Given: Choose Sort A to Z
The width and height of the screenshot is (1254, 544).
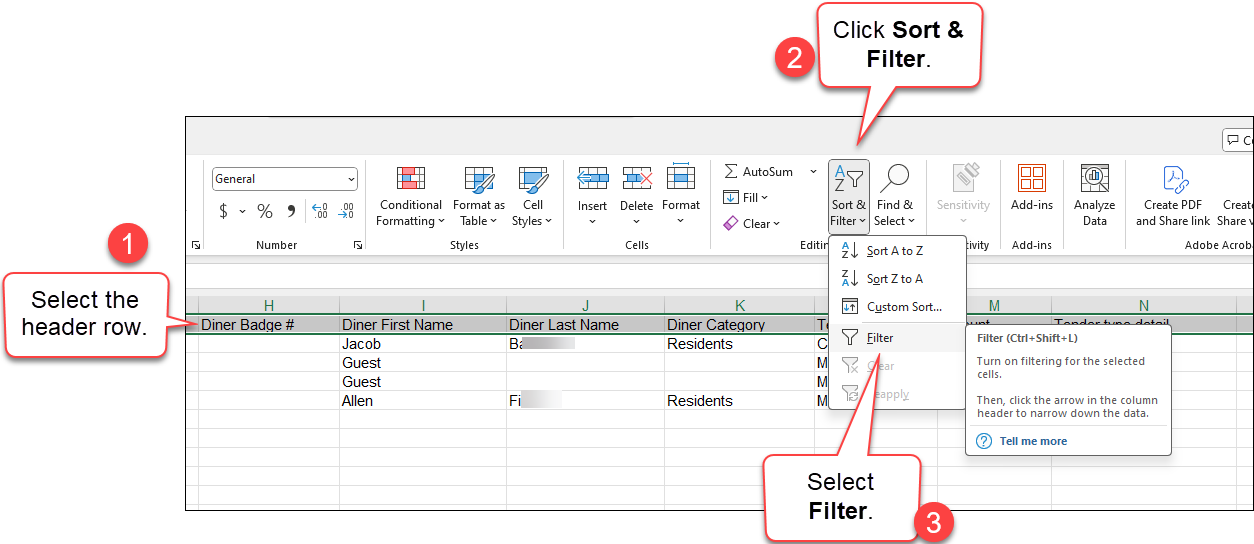Looking at the screenshot, I should coord(897,251).
